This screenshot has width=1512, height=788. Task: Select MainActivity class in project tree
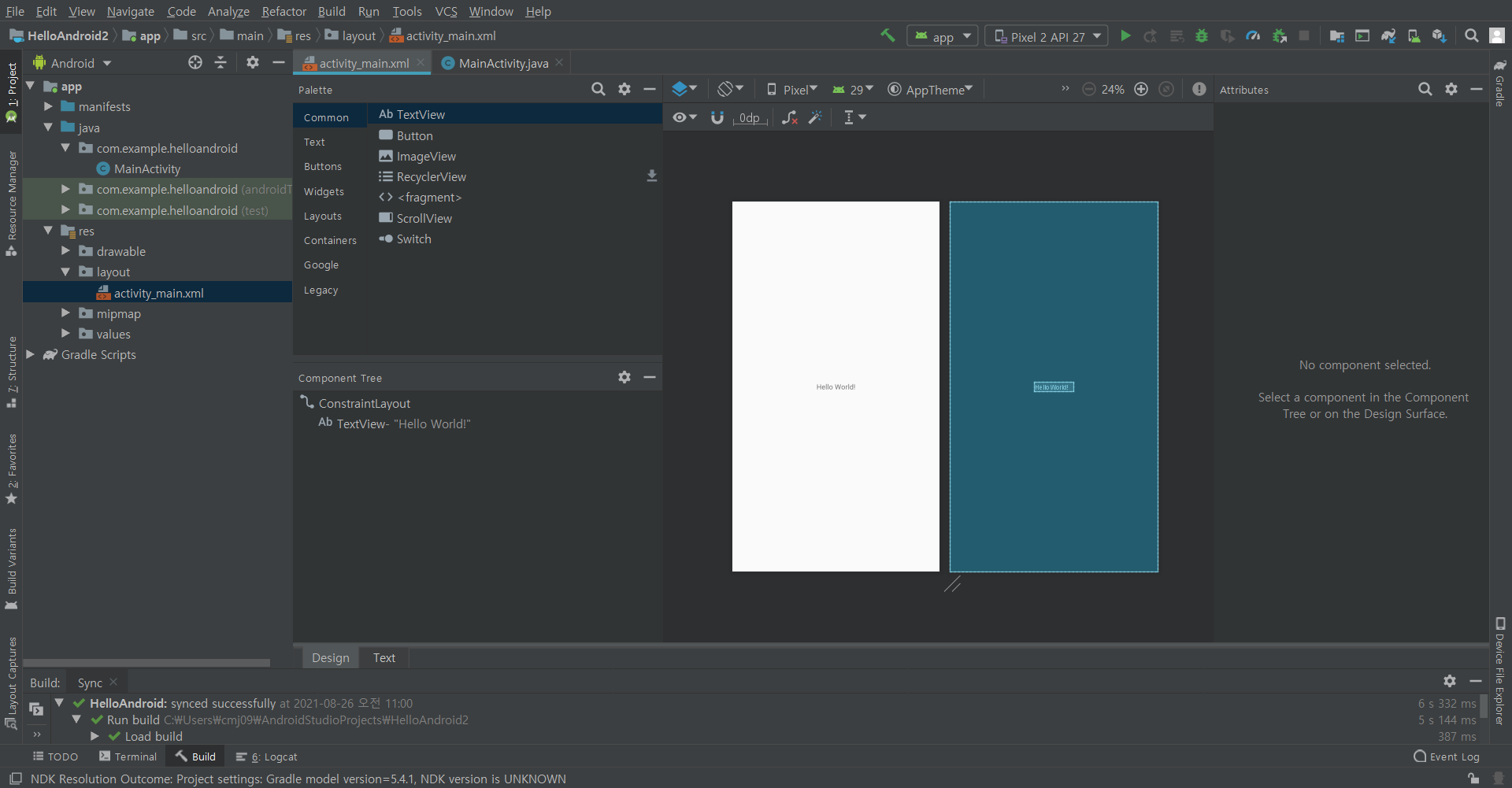pyautogui.click(x=147, y=168)
